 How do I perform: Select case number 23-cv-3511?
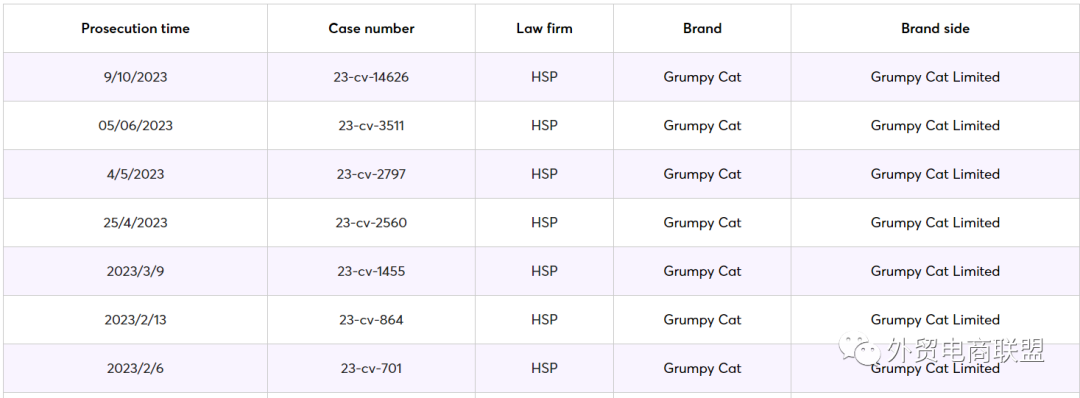point(371,125)
